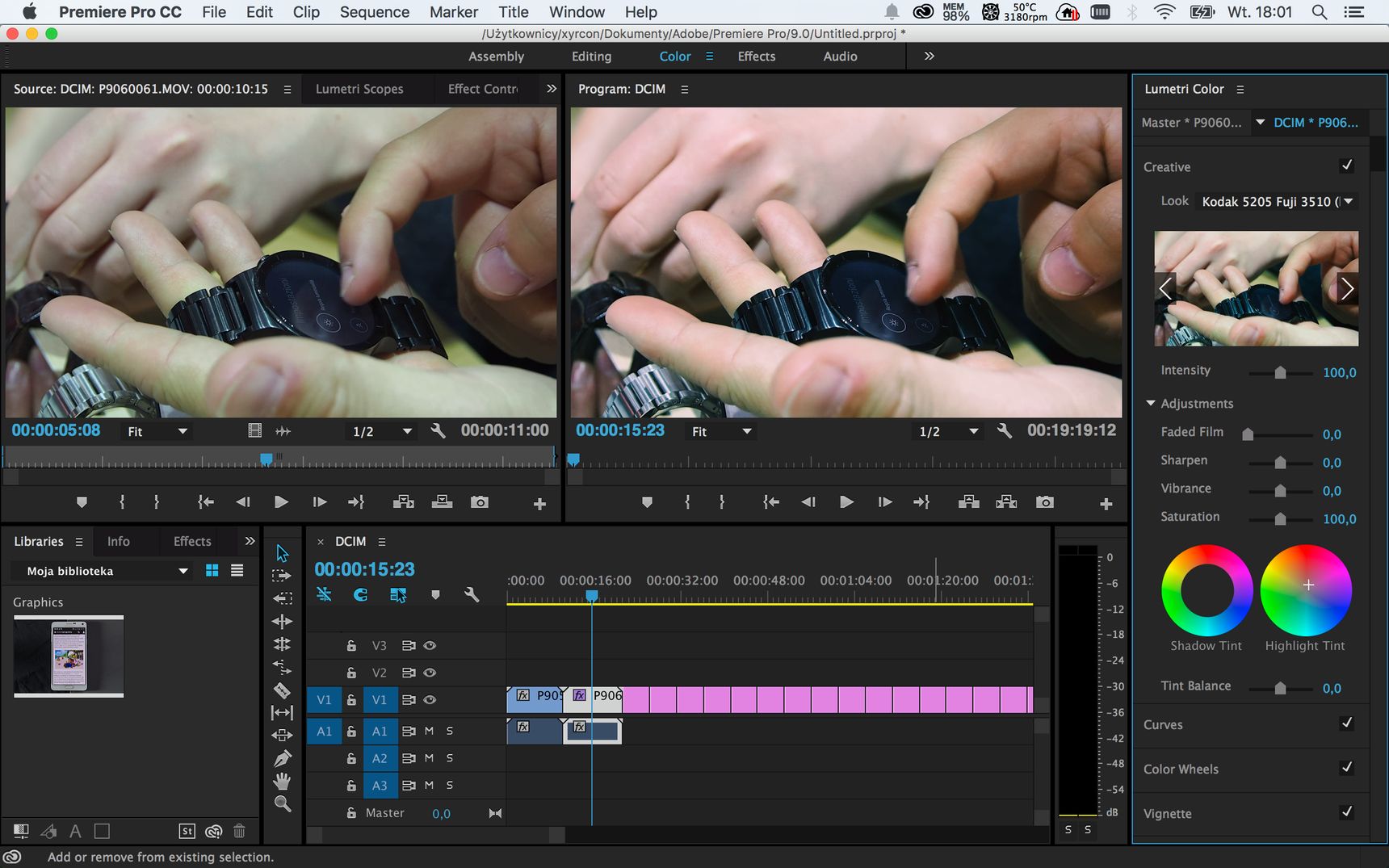Show more workspaces with double chevron
Viewport: 1389px width, 868px height.
click(x=929, y=56)
